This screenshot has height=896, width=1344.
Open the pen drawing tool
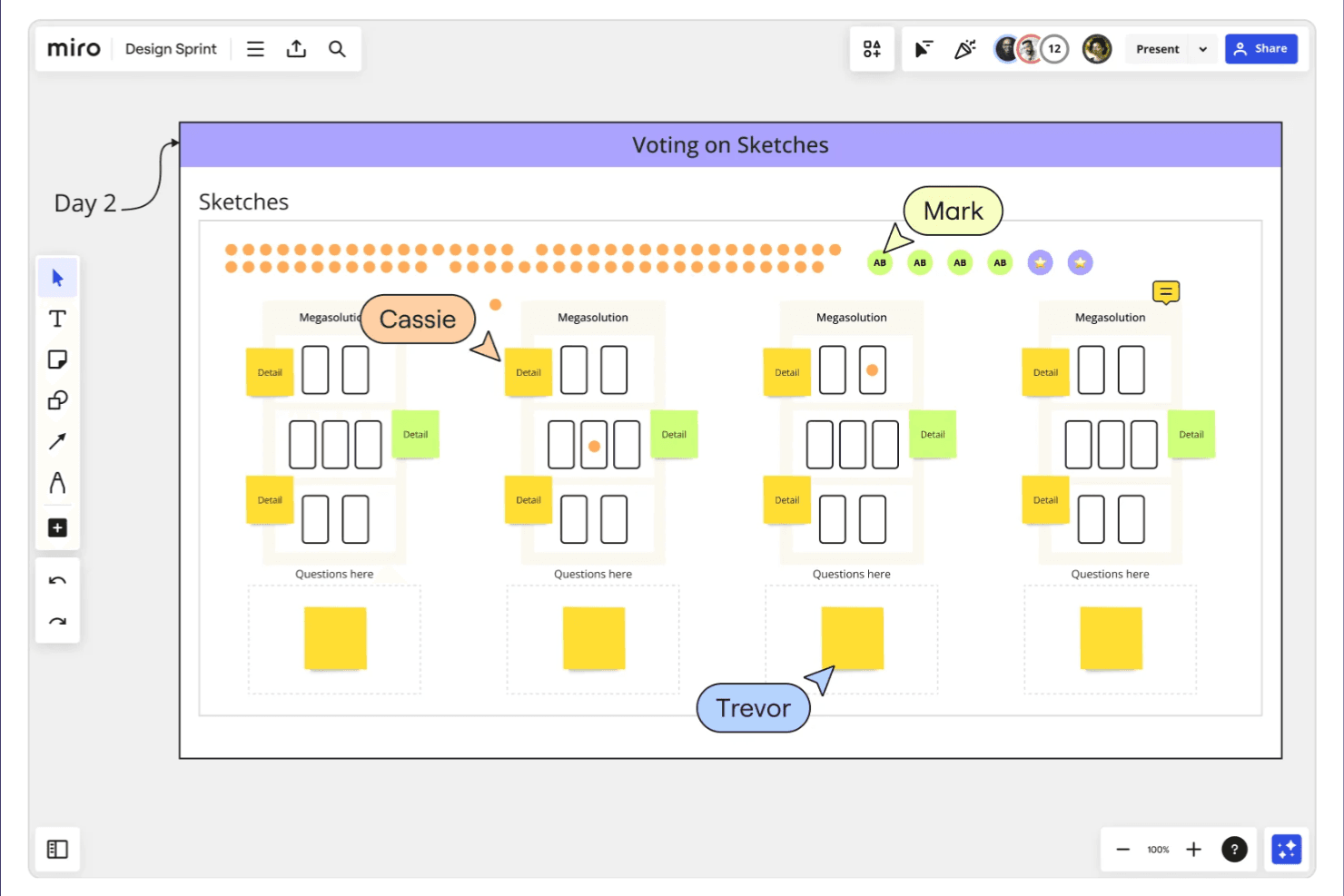[57, 482]
